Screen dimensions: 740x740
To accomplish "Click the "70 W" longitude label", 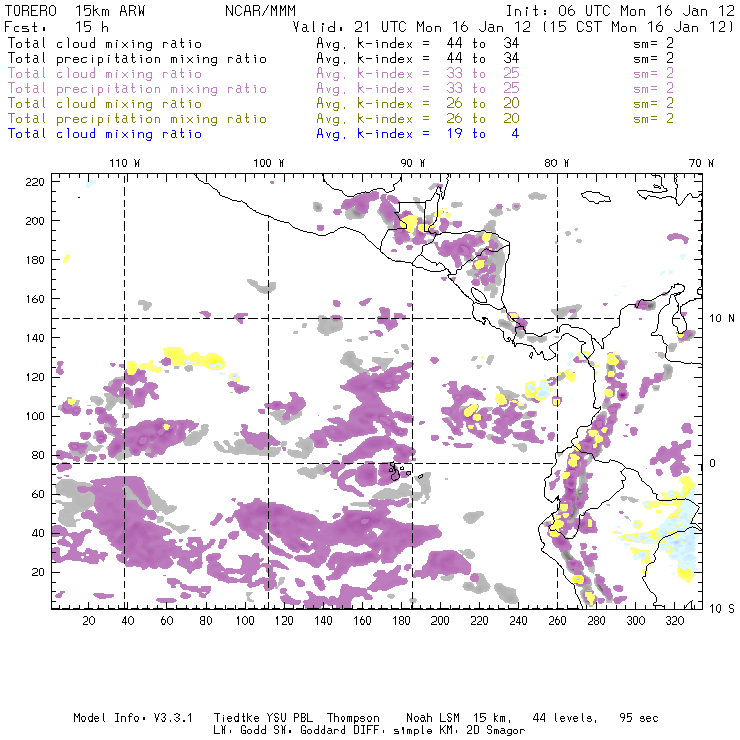I will point(701,163).
